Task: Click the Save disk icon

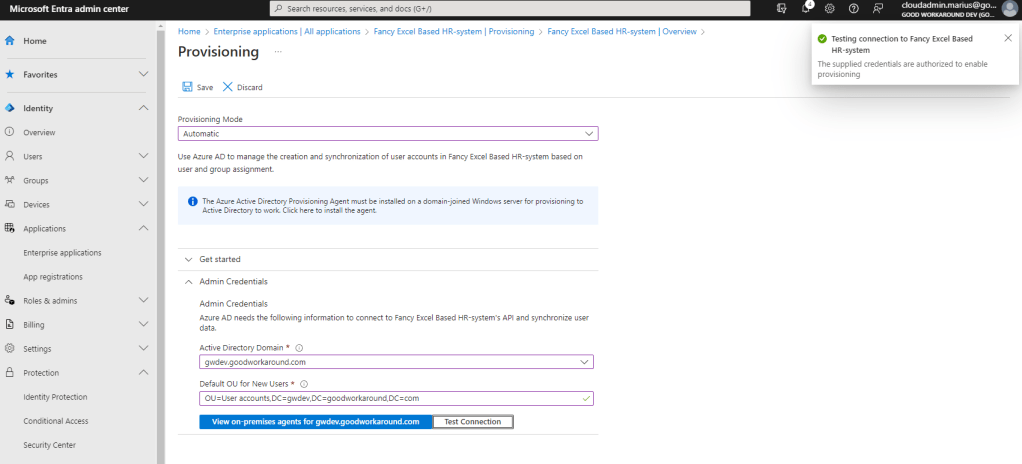Action: pyautogui.click(x=187, y=87)
